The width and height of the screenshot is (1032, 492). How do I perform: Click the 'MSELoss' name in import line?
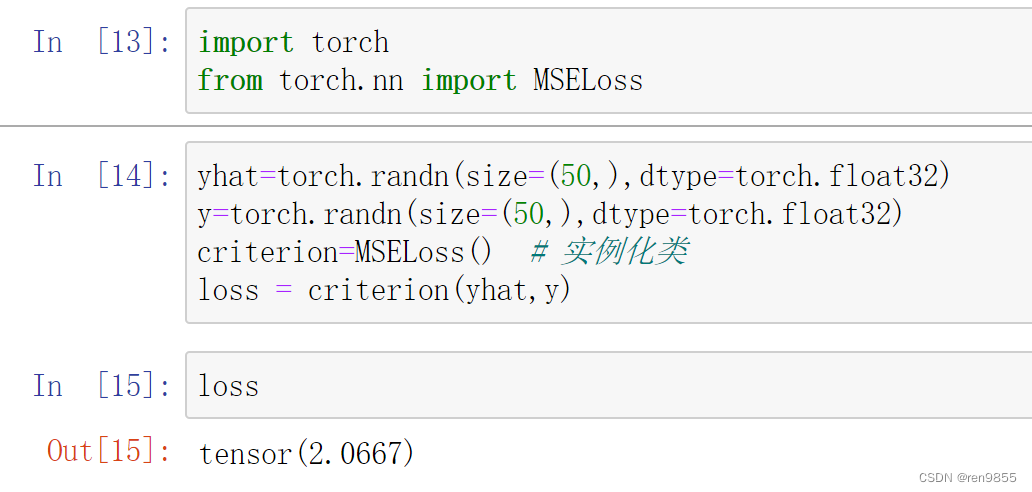point(588,81)
